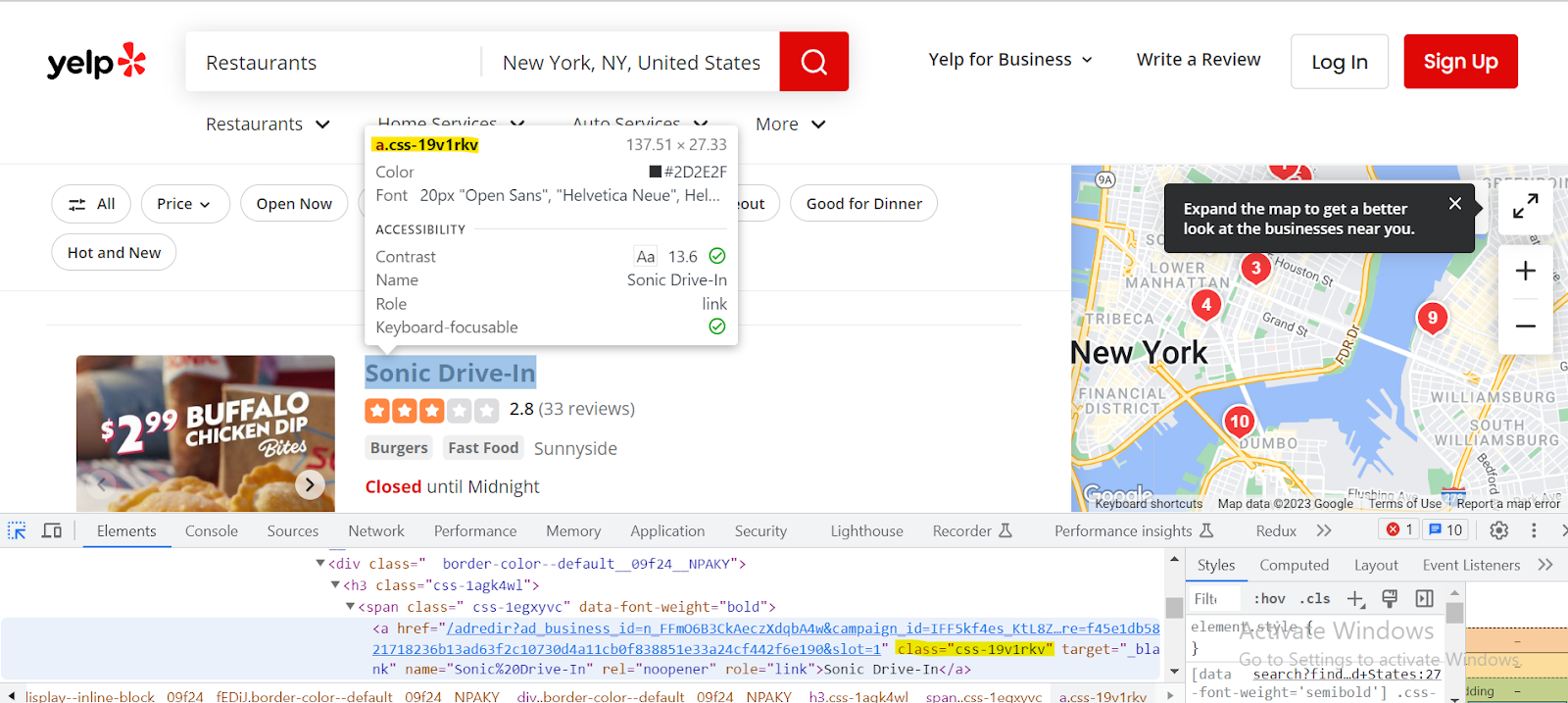Open Yelp for Business dropdown

click(1010, 60)
